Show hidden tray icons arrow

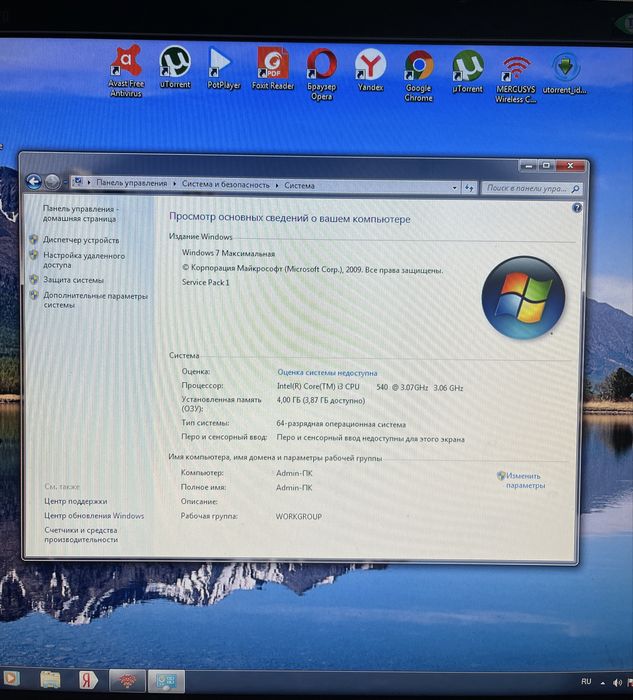(x=603, y=683)
